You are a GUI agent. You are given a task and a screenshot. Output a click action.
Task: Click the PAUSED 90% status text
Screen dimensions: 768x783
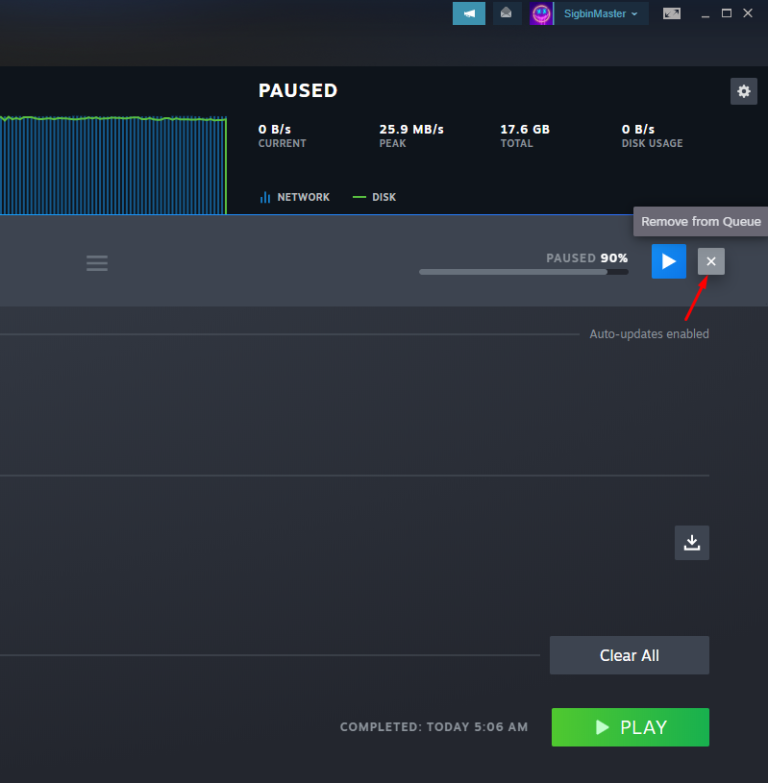587,258
